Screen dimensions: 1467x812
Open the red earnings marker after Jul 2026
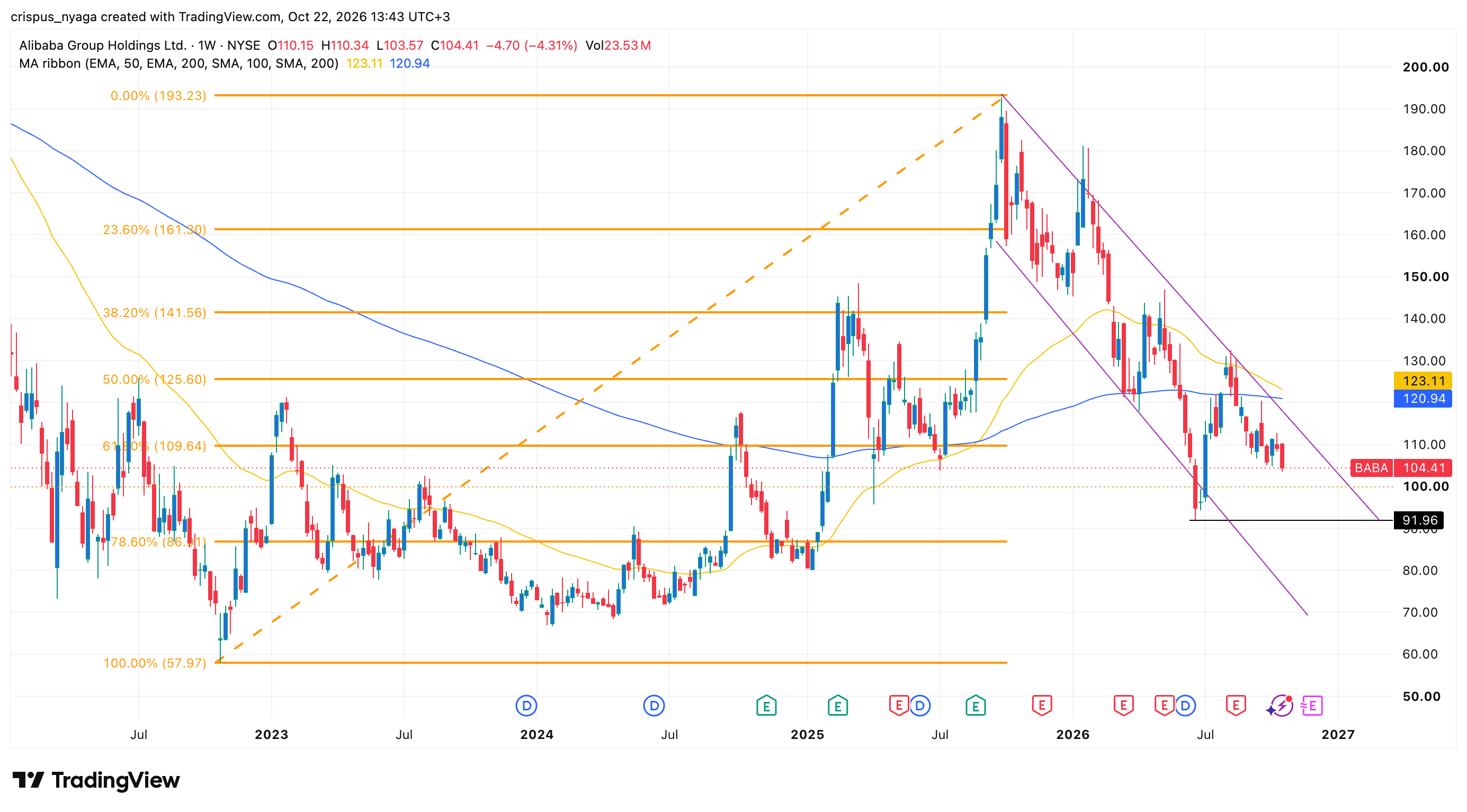[x=1236, y=706]
